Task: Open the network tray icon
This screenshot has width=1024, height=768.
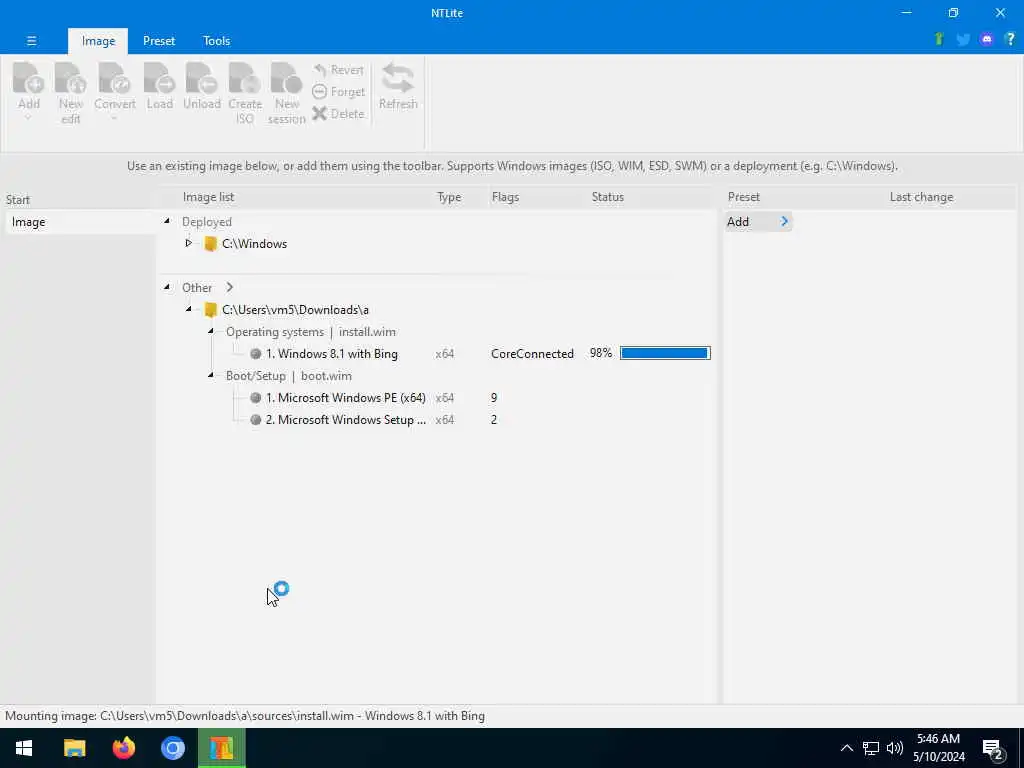Action: (x=871, y=748)
